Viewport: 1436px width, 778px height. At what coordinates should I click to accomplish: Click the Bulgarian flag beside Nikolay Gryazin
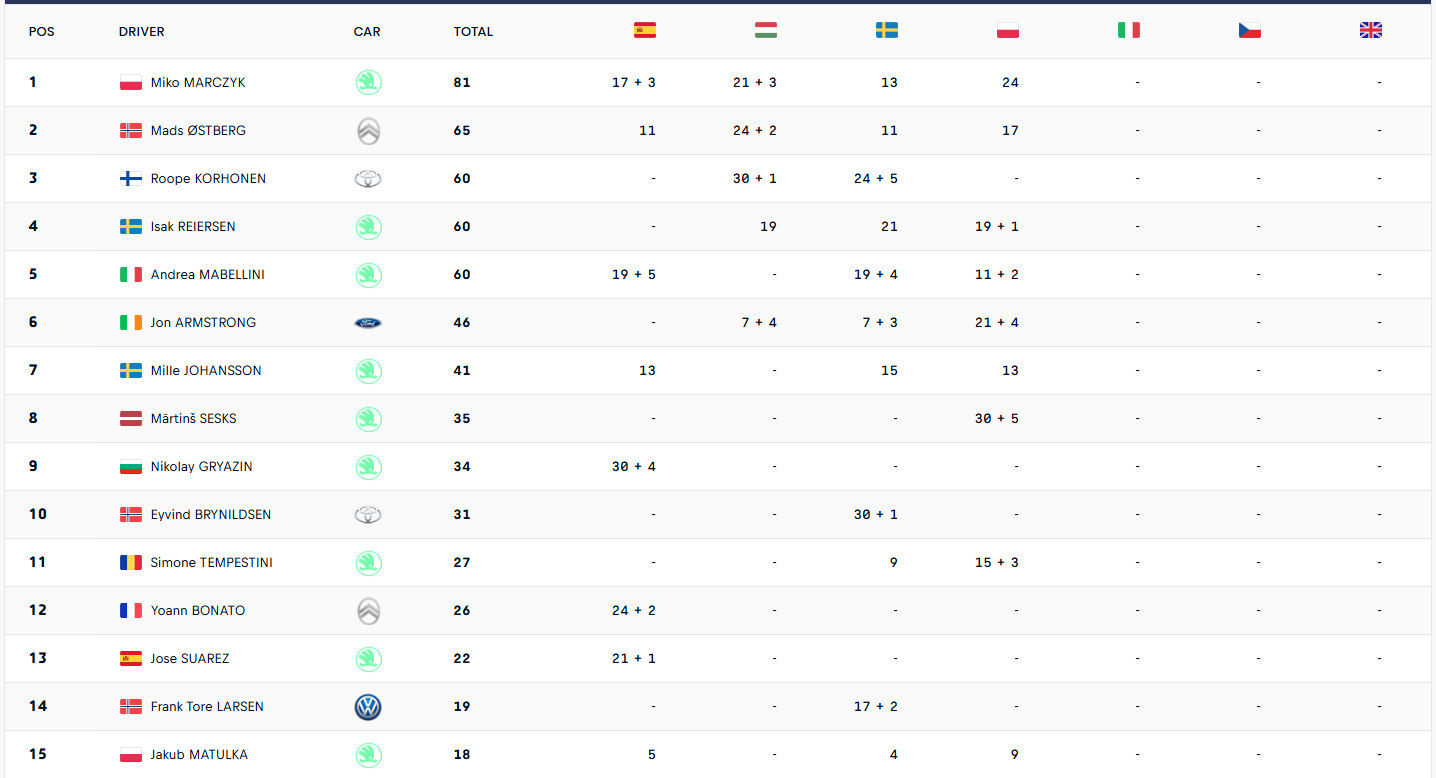pyautogui.click(x=131, y=467)
